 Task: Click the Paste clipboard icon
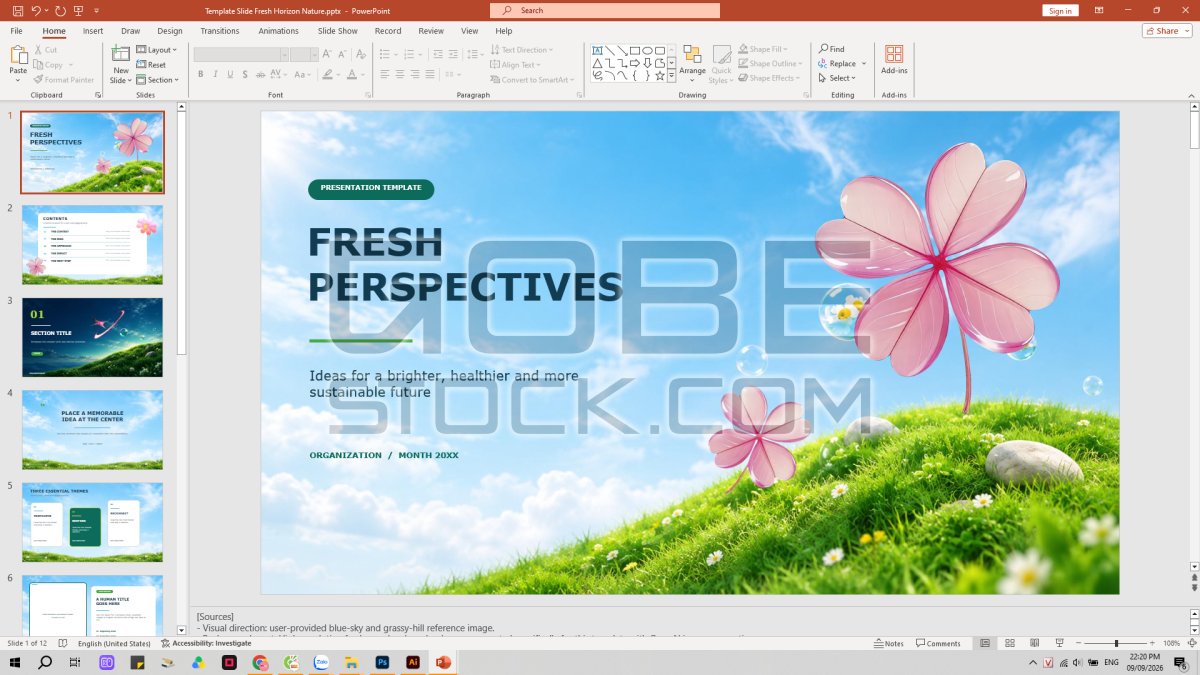coord(18,55)
